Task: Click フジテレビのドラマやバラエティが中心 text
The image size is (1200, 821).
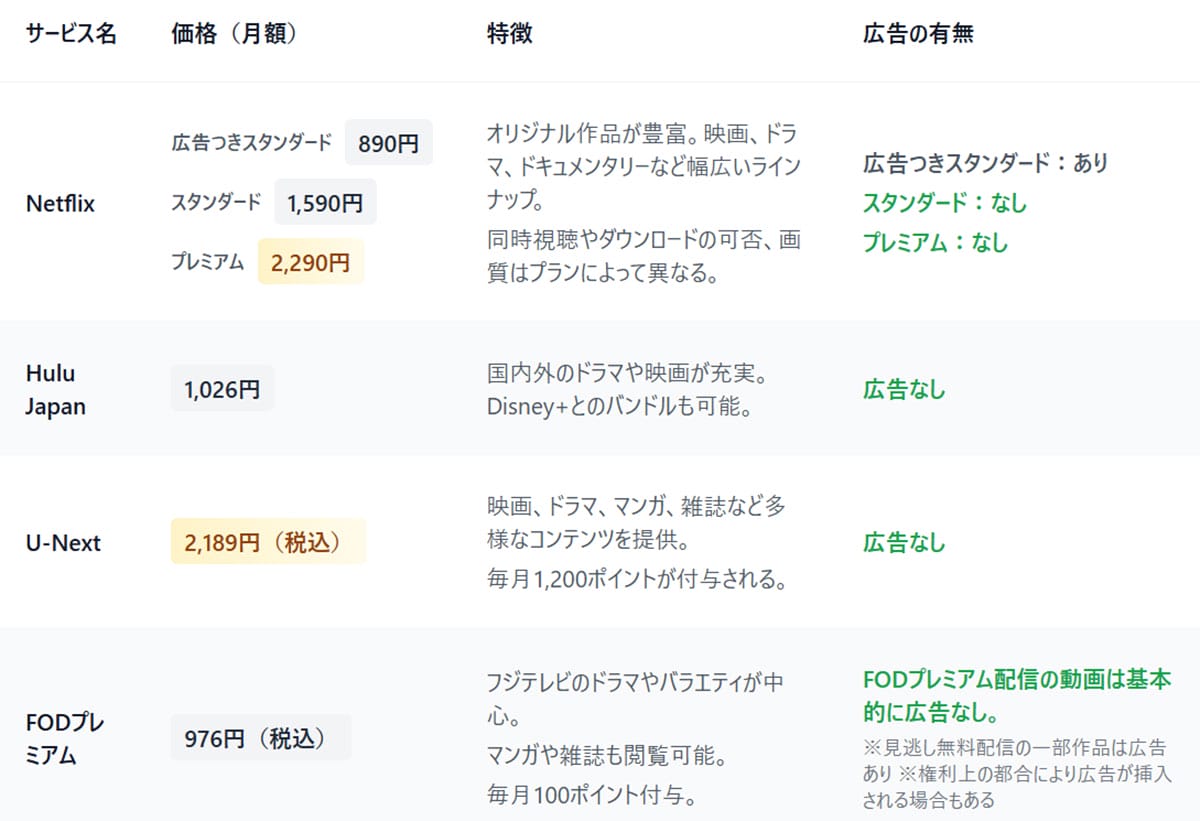Action: 635,700
